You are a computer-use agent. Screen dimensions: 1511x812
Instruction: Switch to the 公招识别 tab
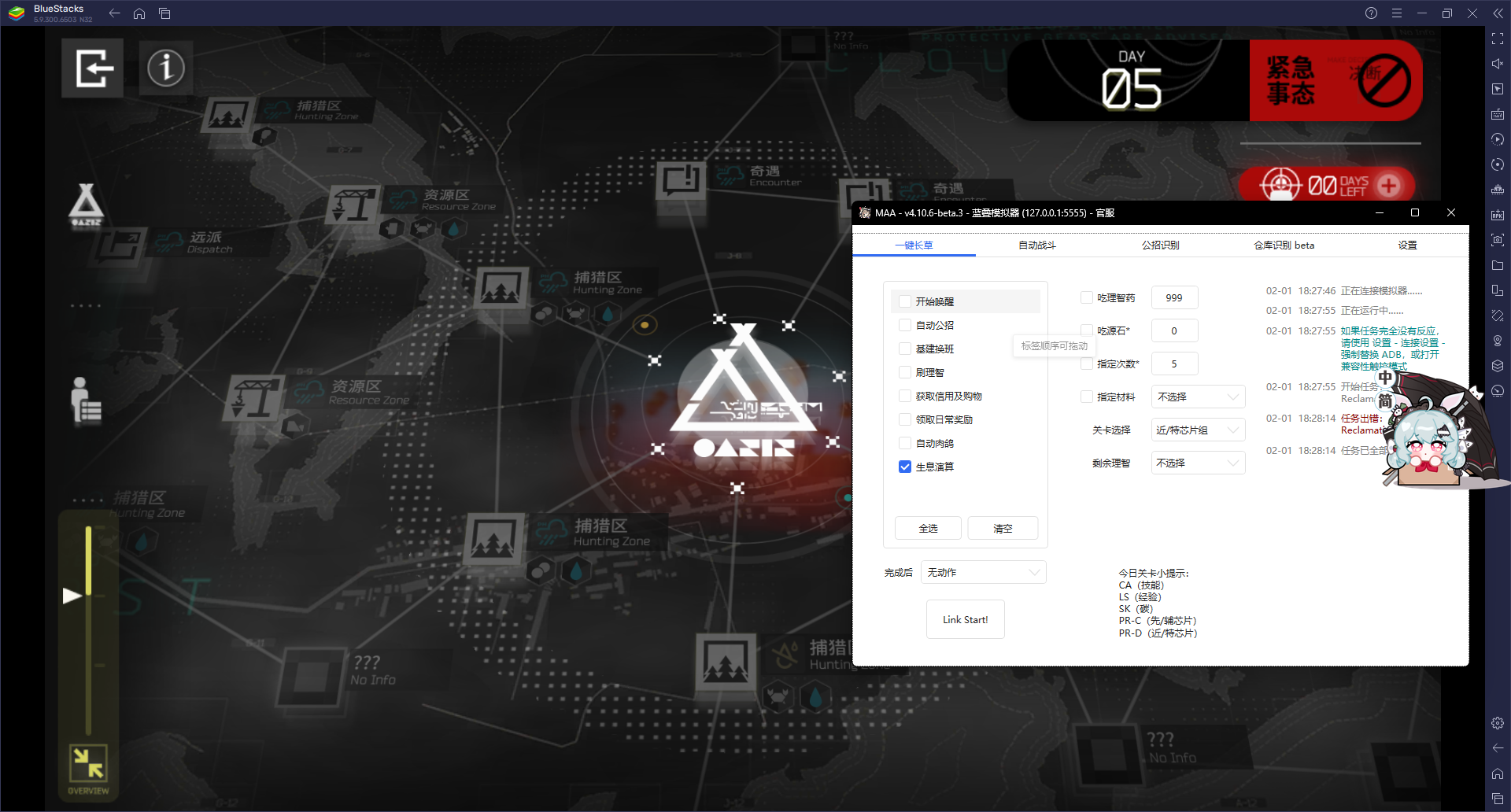[x=1160, y=245]
